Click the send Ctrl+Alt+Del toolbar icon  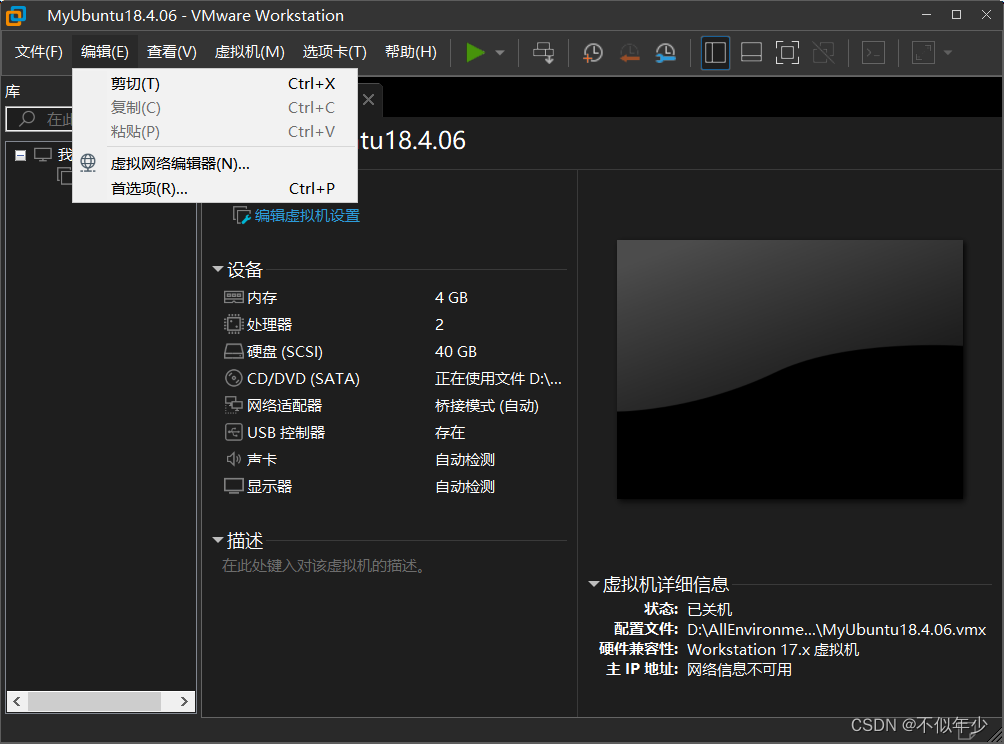coord(544,53)
